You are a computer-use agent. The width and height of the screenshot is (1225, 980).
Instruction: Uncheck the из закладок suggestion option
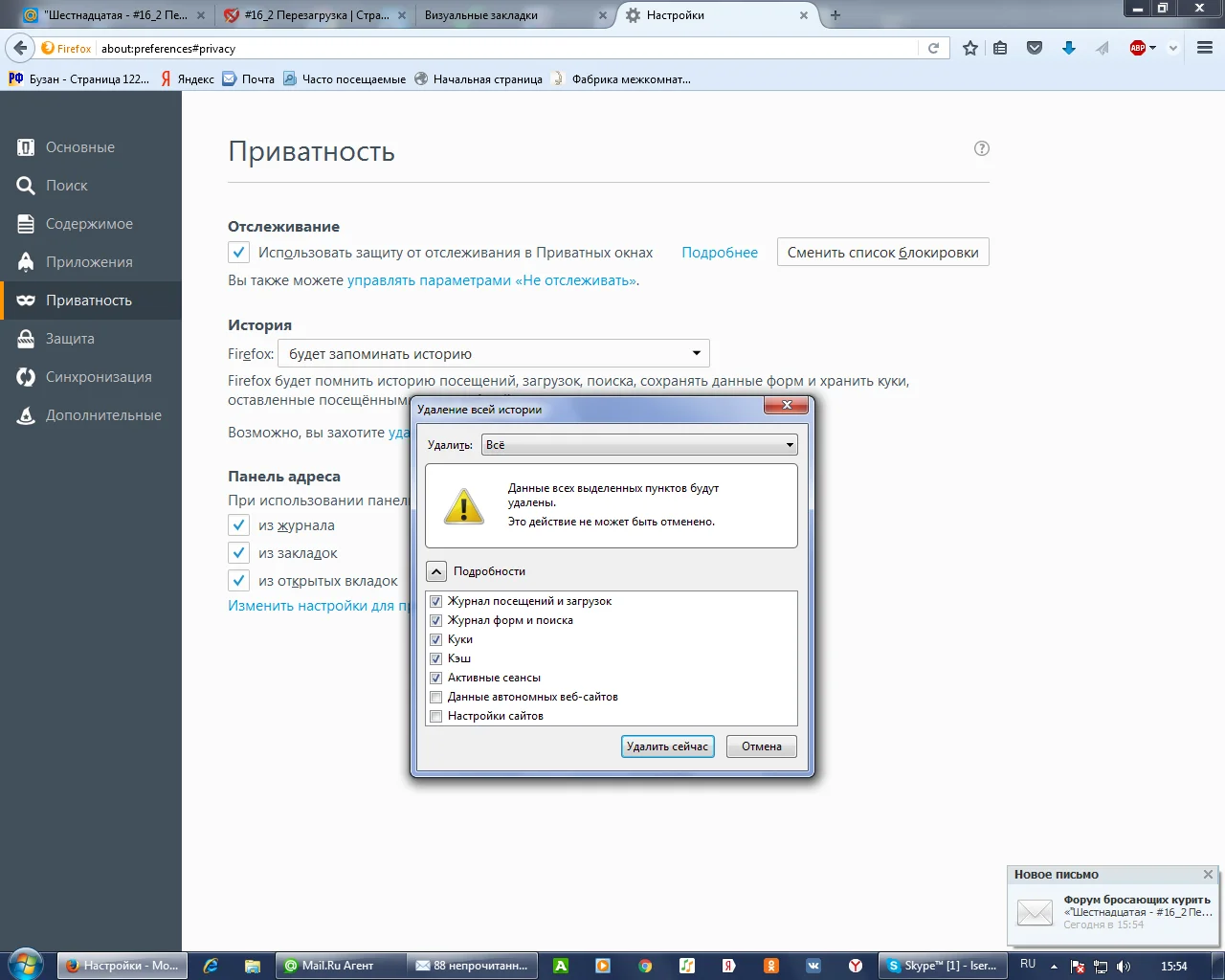coord(238,552)
